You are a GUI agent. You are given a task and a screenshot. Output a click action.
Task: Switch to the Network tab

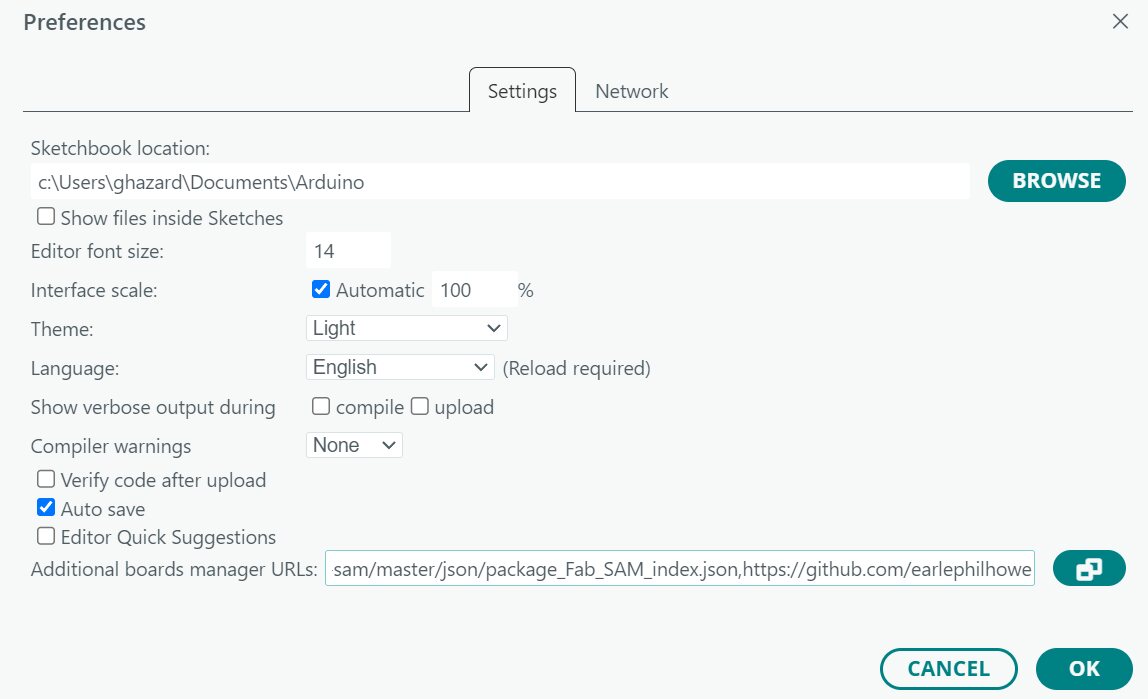632,91
